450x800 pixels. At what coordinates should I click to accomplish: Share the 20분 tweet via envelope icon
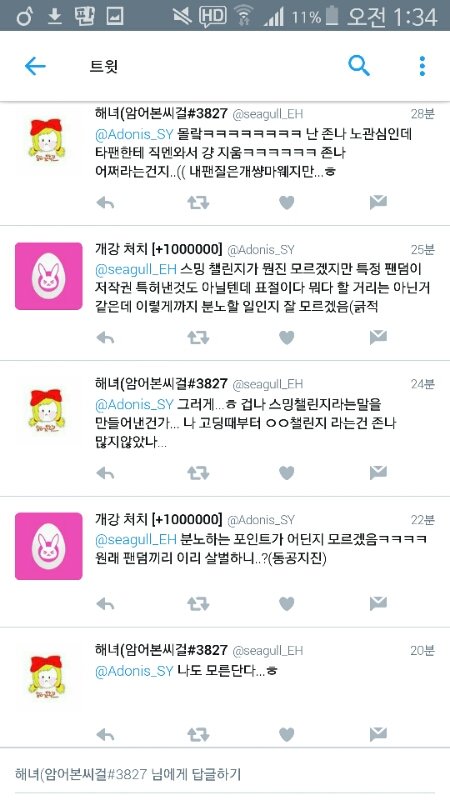coord(378,734)
